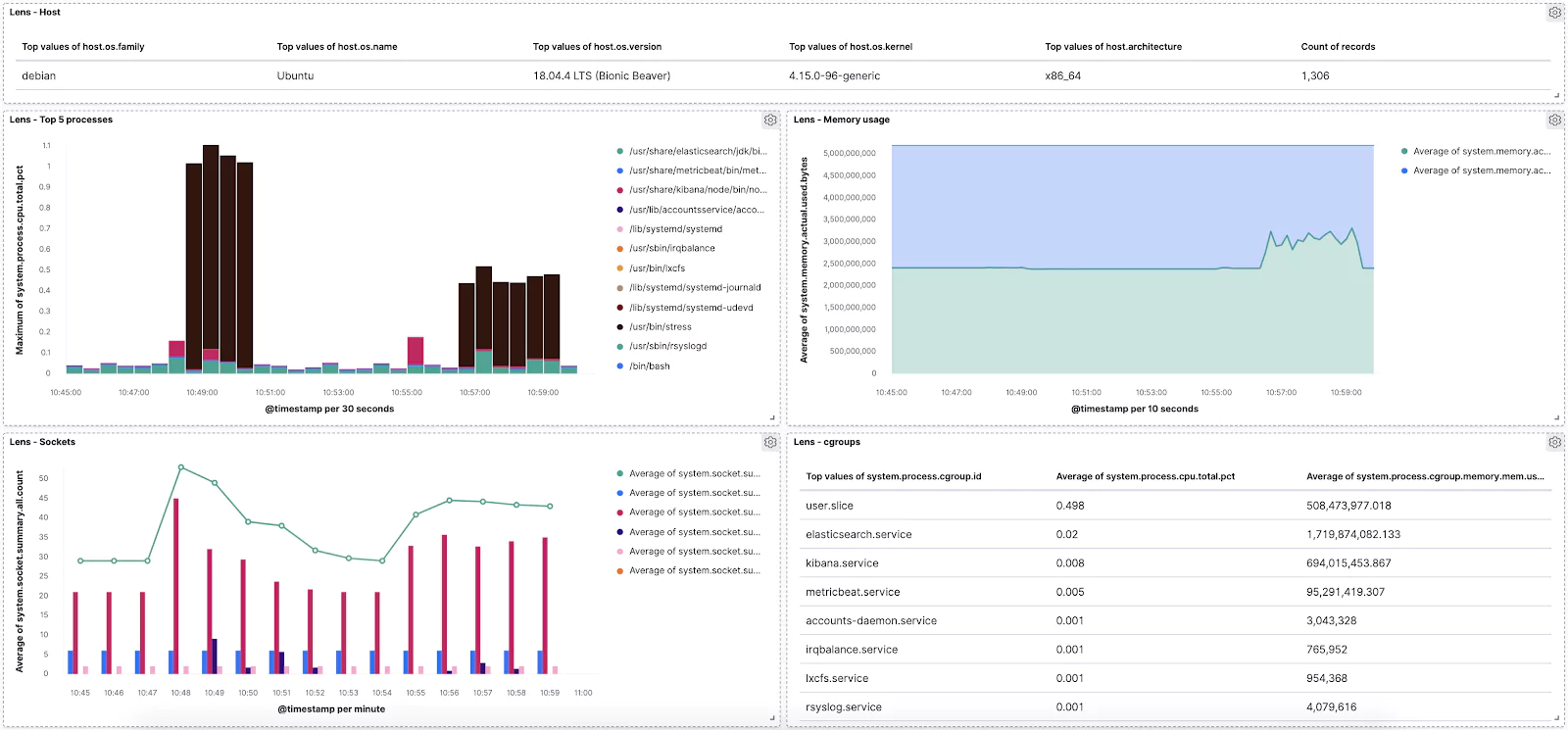Click the /bin/bash legend color dot
The width and height of the screenshot is (1568, 730).
coord(619,365)
